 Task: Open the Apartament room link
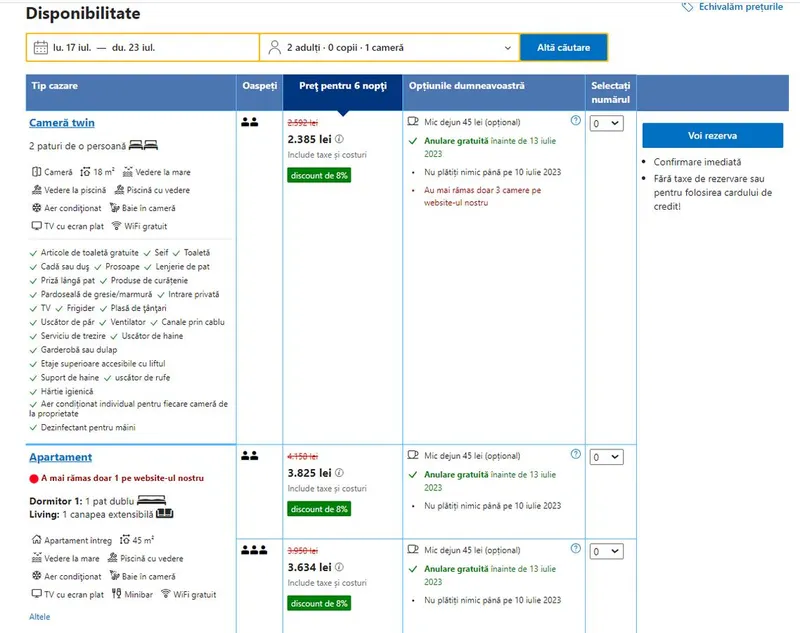60,457
